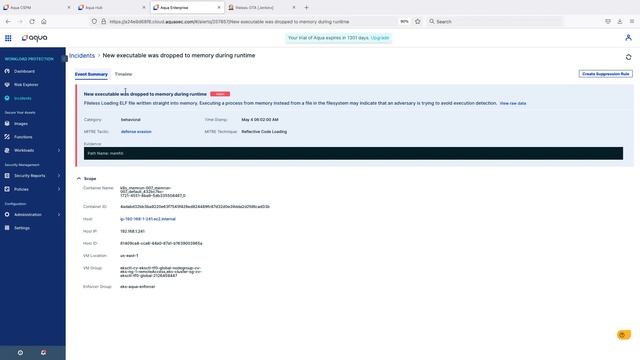Open browser downloads panel

pos(620,21)
